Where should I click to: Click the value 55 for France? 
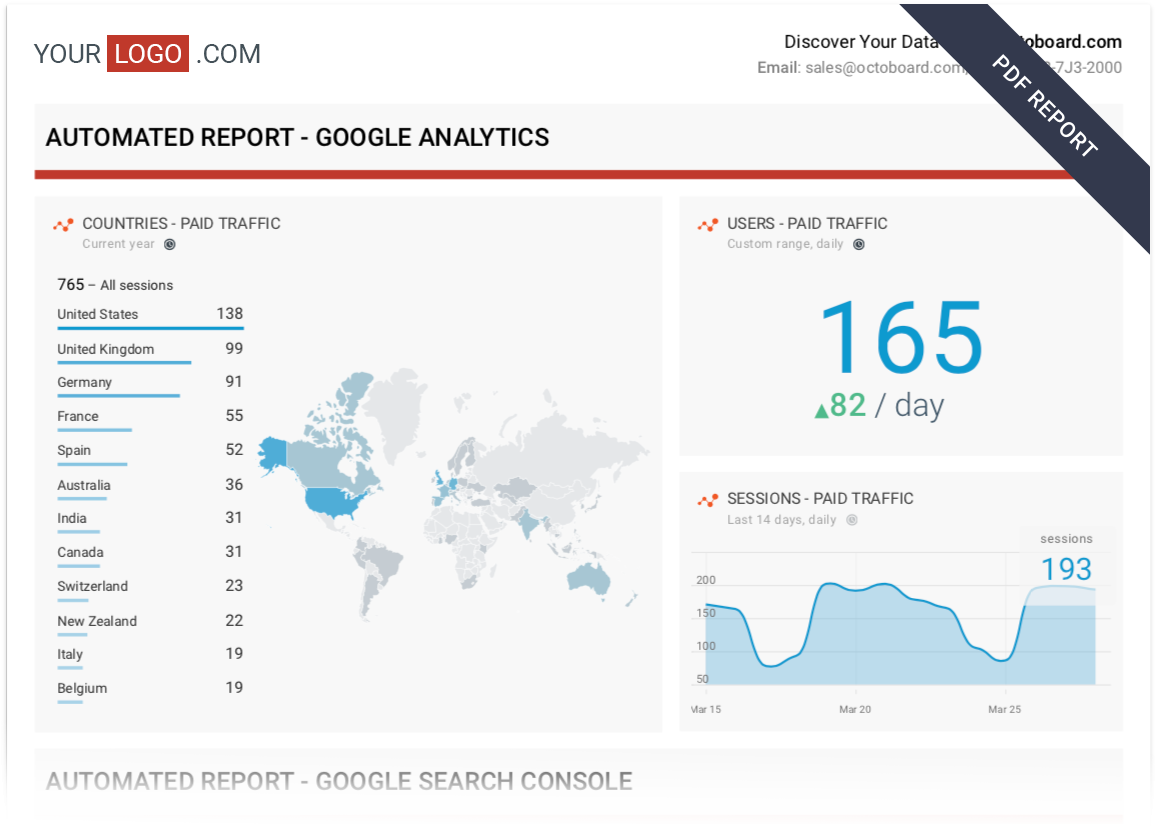(x=234, y=416)
